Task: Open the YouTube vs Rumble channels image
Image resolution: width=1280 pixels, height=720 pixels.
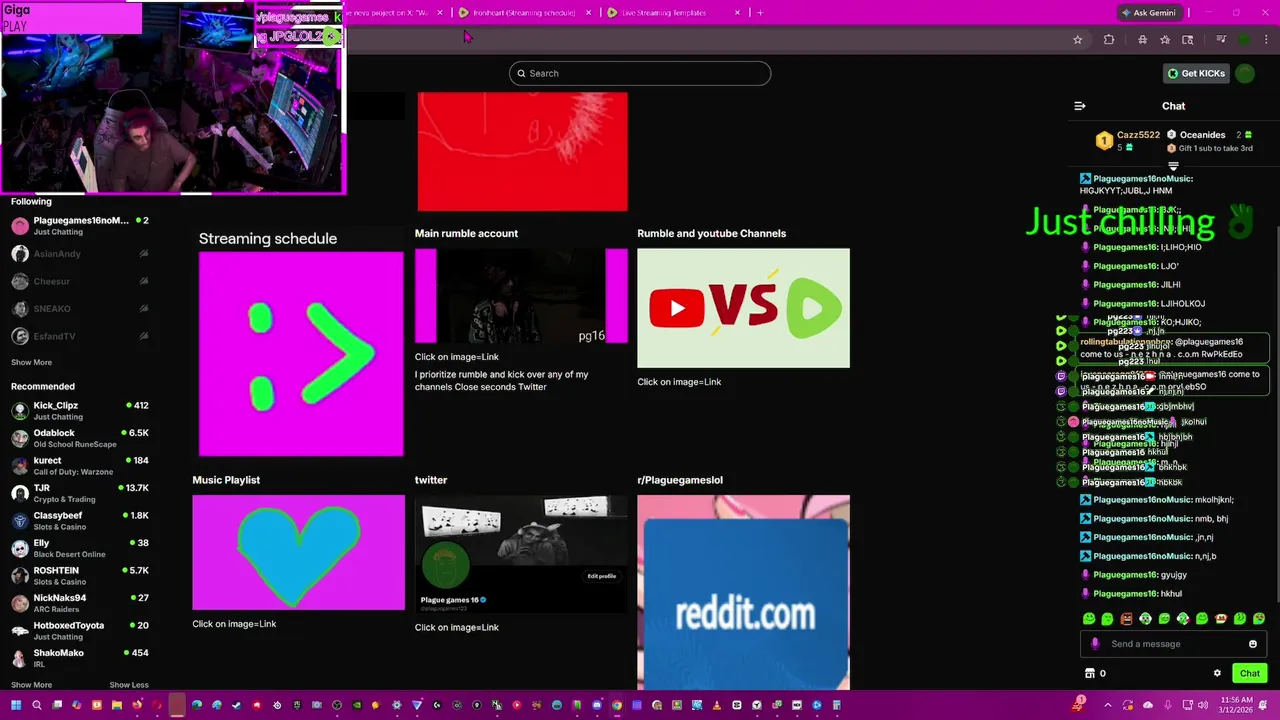Action: tap(743, 308)
